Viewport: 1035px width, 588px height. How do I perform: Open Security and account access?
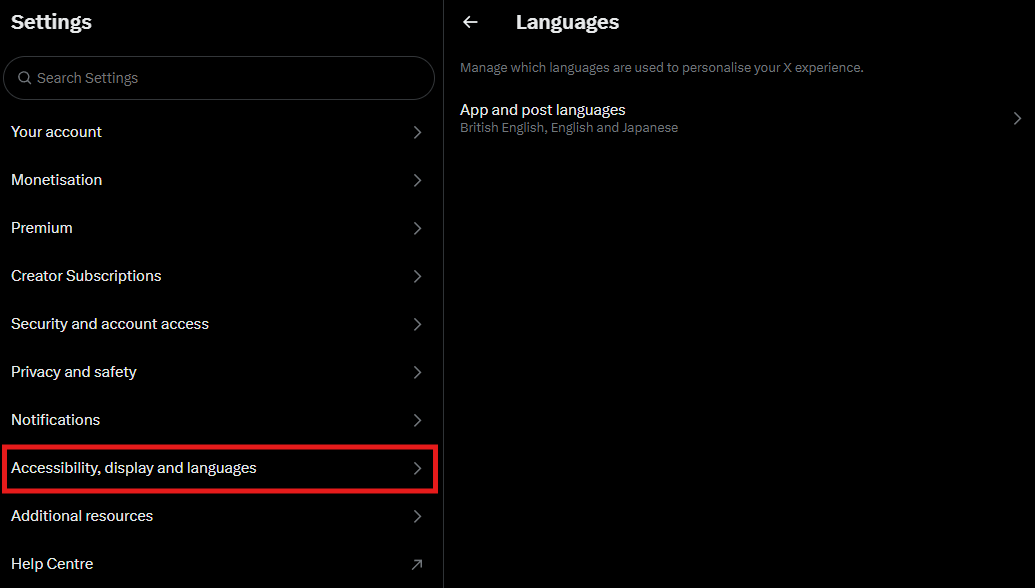pyautogui.click(x=219, y=324)
